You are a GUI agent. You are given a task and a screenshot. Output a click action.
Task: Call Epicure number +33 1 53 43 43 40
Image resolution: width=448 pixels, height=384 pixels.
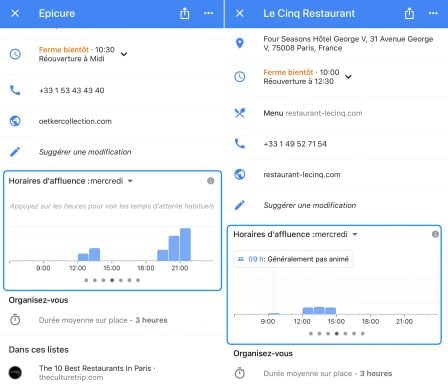click(71, 90)
